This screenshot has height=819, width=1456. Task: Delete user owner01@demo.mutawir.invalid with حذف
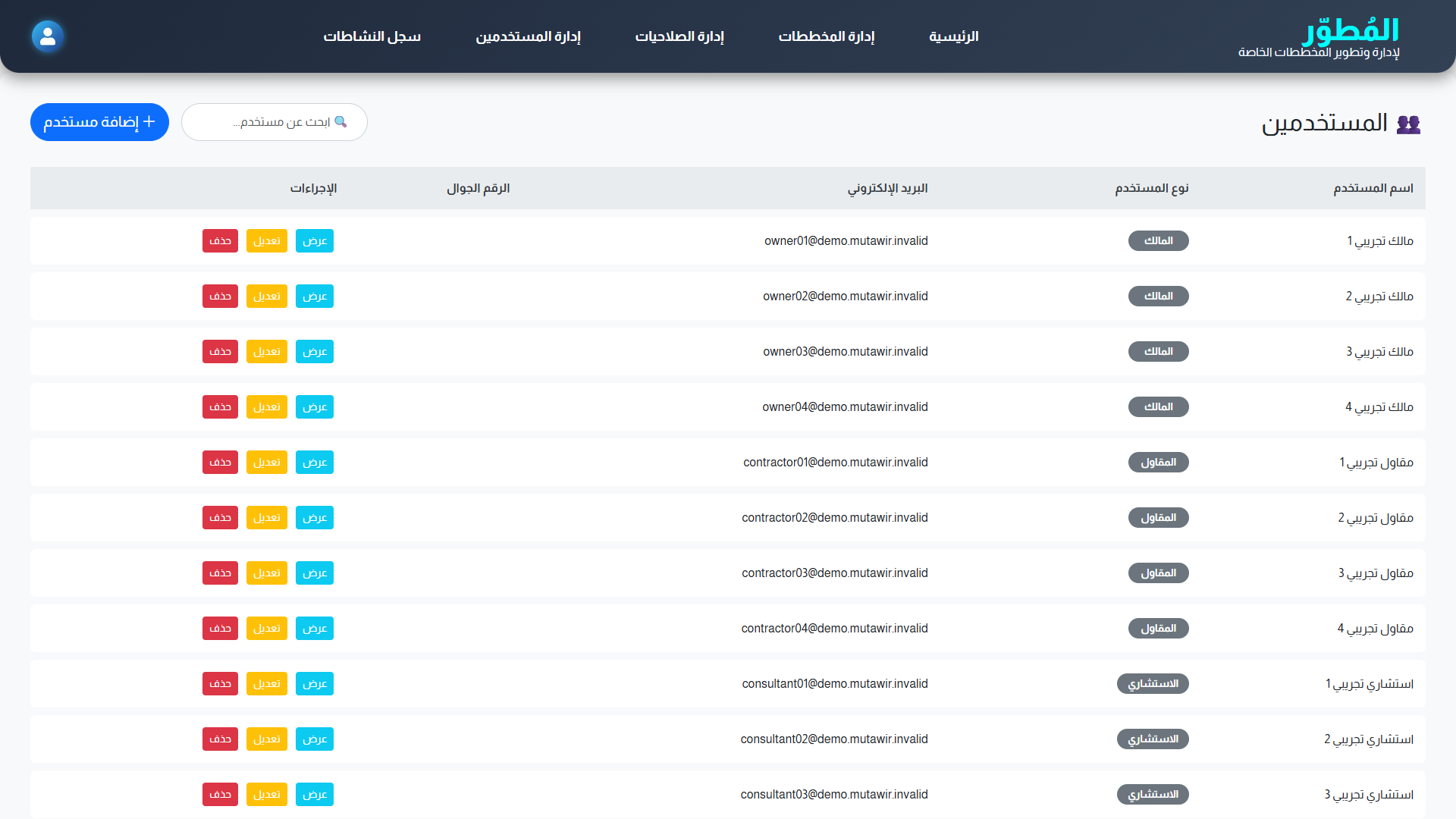coord(220,240)
